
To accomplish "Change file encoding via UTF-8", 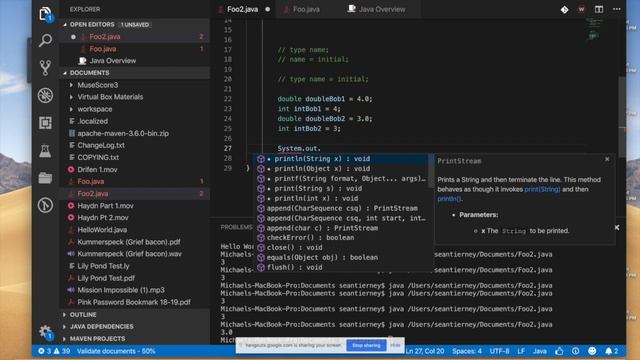I will point(499,351).
